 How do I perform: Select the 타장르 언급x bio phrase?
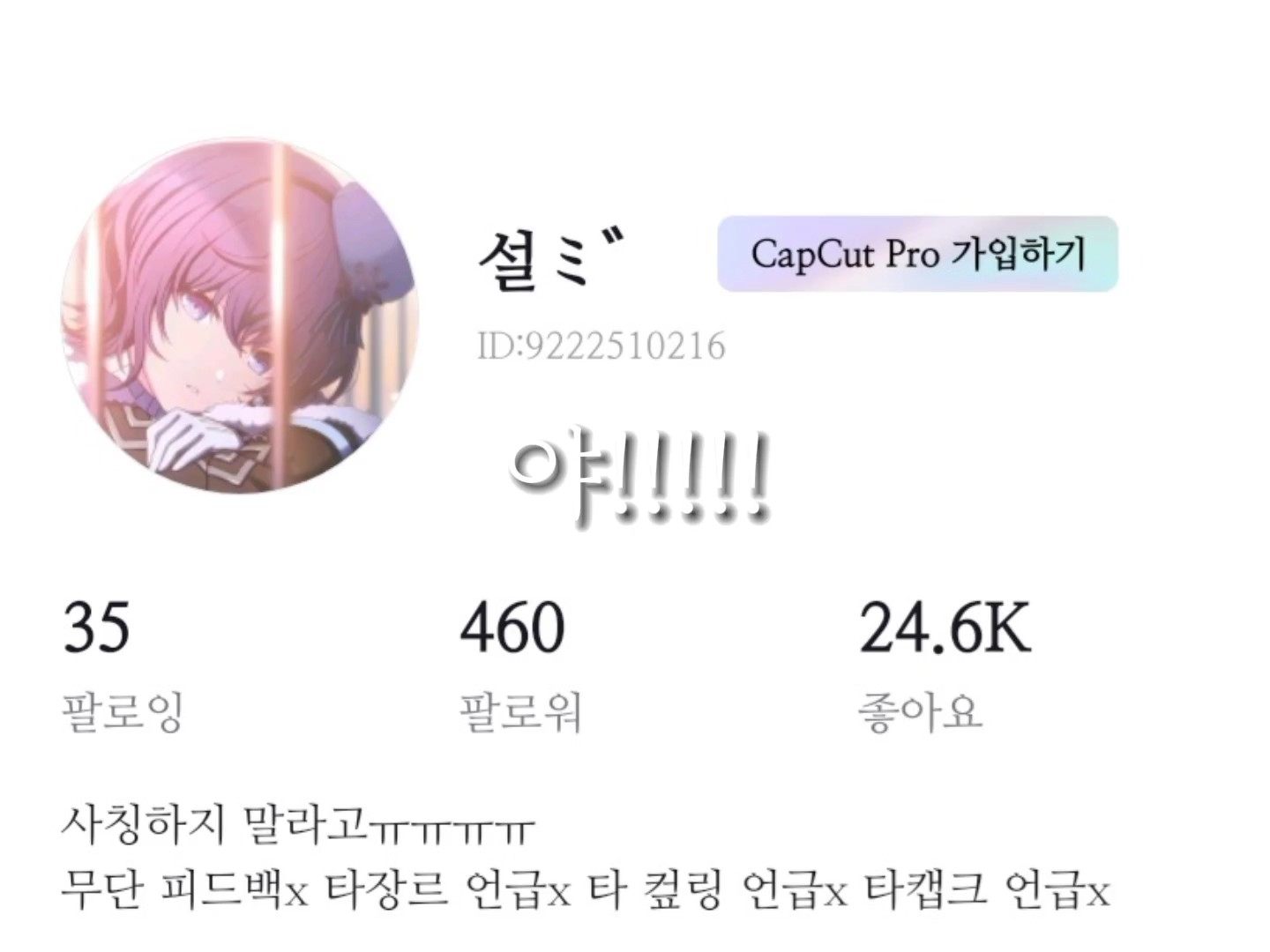pos(449,889)
